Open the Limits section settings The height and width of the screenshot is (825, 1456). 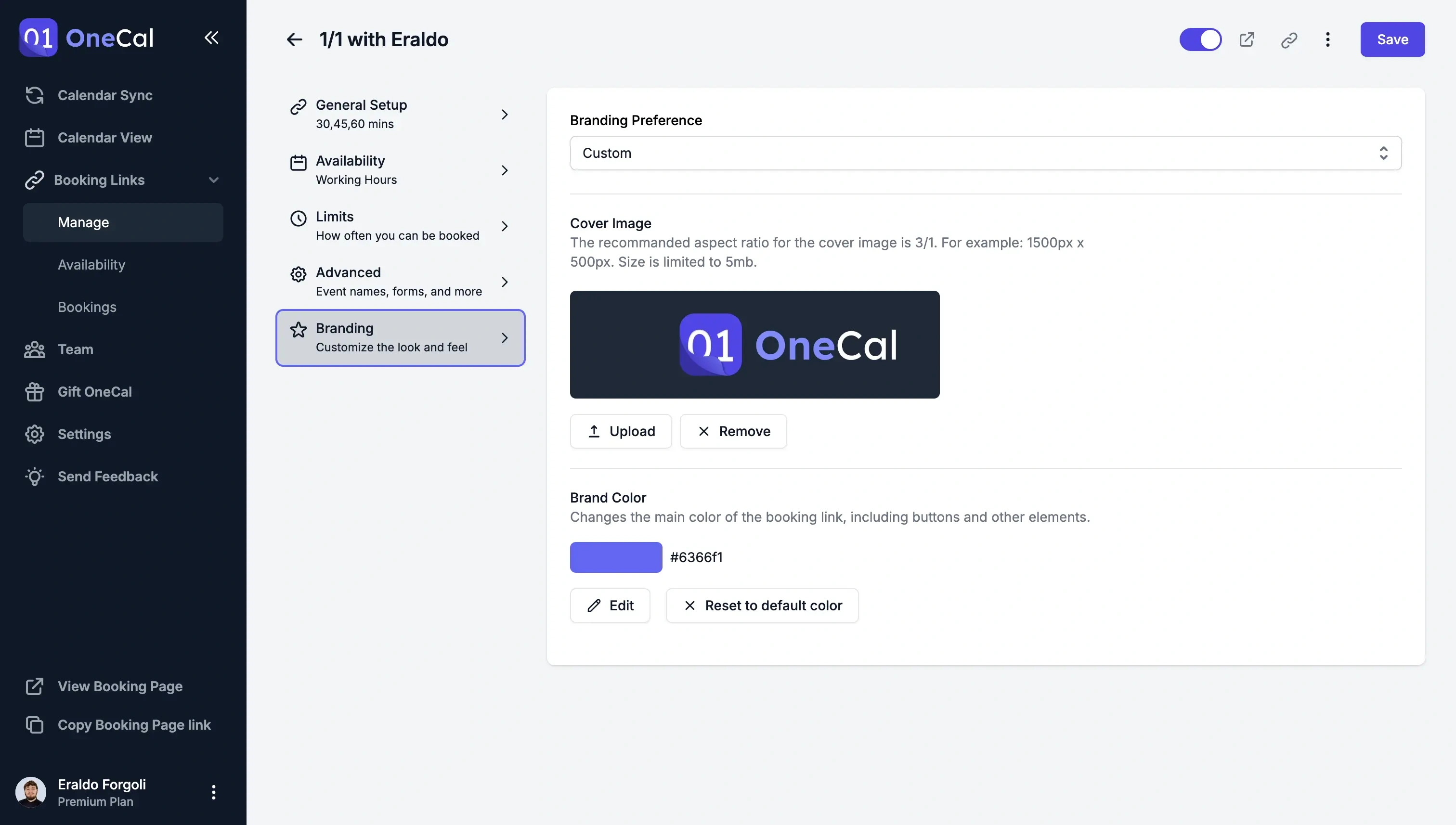400,225
